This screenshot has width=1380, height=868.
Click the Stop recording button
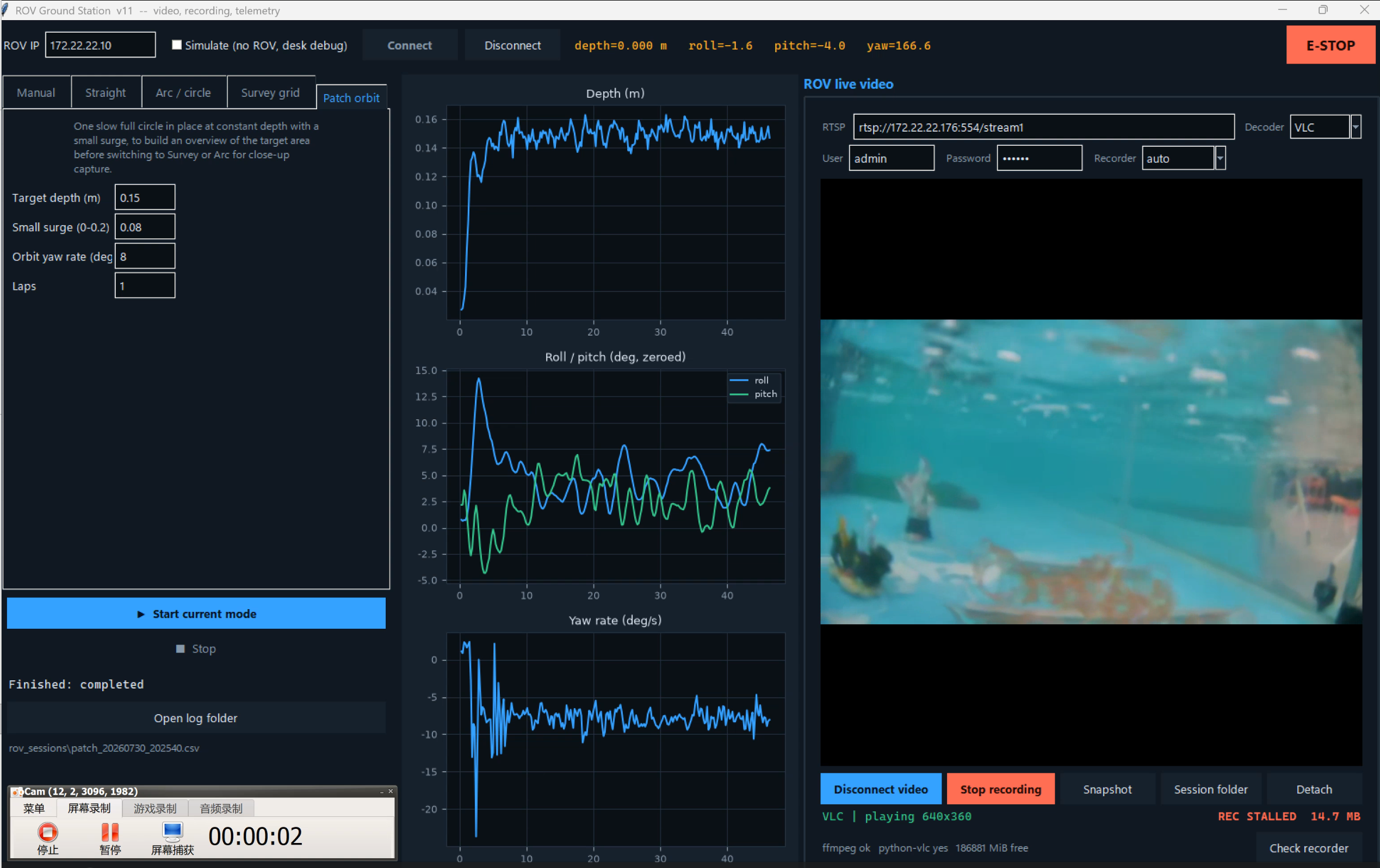[x=1001, y=789]
